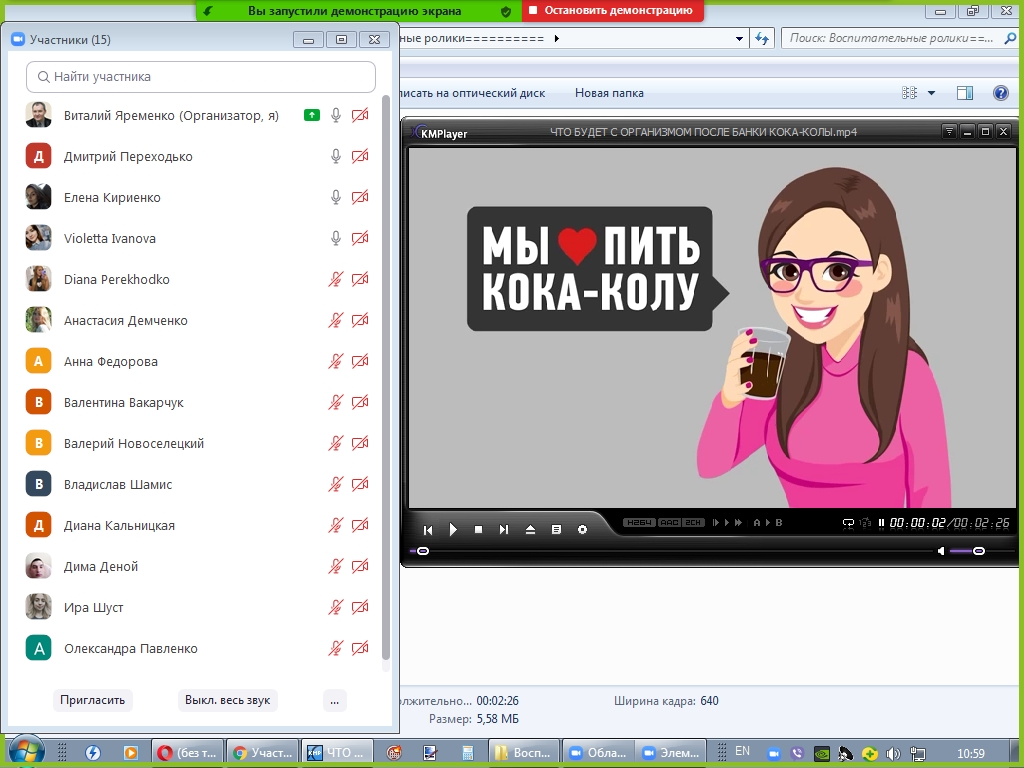Stop playback in KMPlayer
Viewport: 1024px width, 768px height.
(x=478, y=530)
